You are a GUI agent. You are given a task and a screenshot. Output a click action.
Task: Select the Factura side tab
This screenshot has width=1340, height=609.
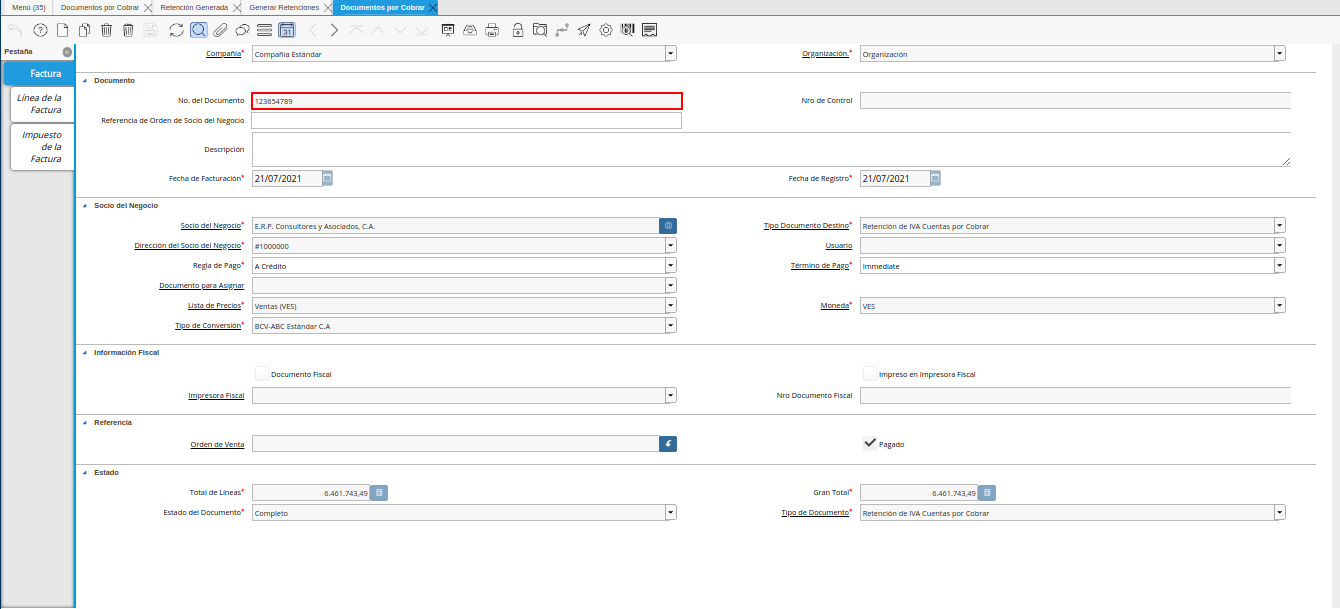pos(39,73)
